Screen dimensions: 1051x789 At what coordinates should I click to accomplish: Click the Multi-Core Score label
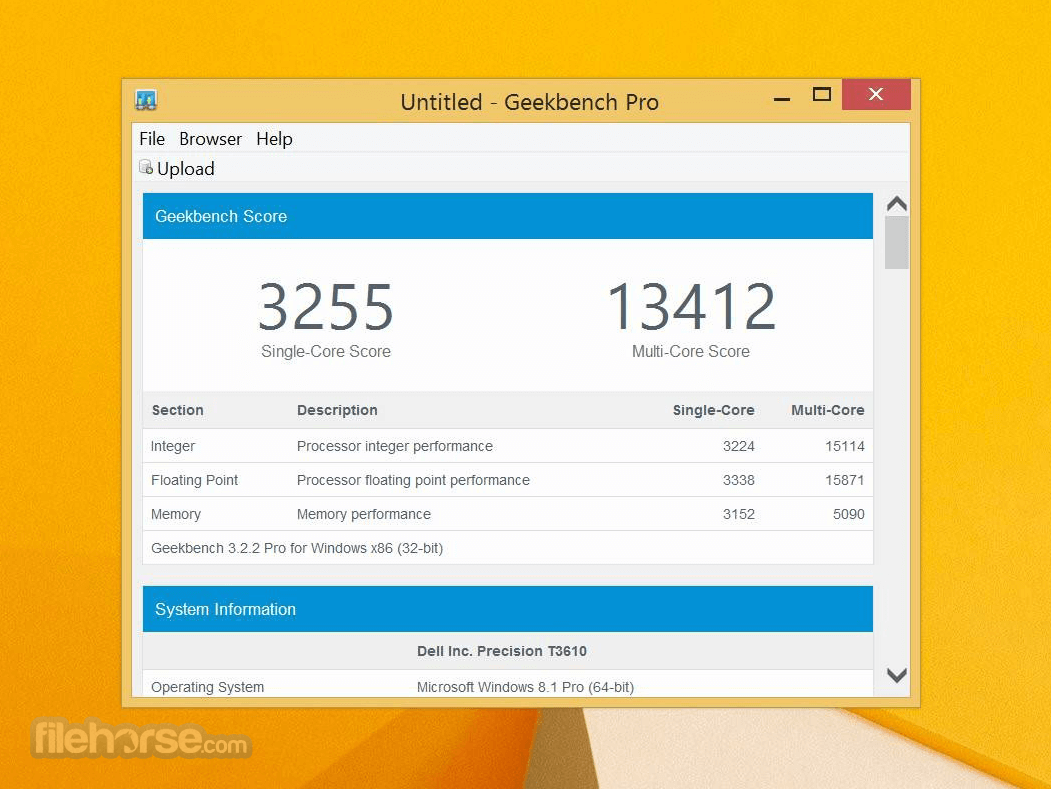(x=691, y=351)
